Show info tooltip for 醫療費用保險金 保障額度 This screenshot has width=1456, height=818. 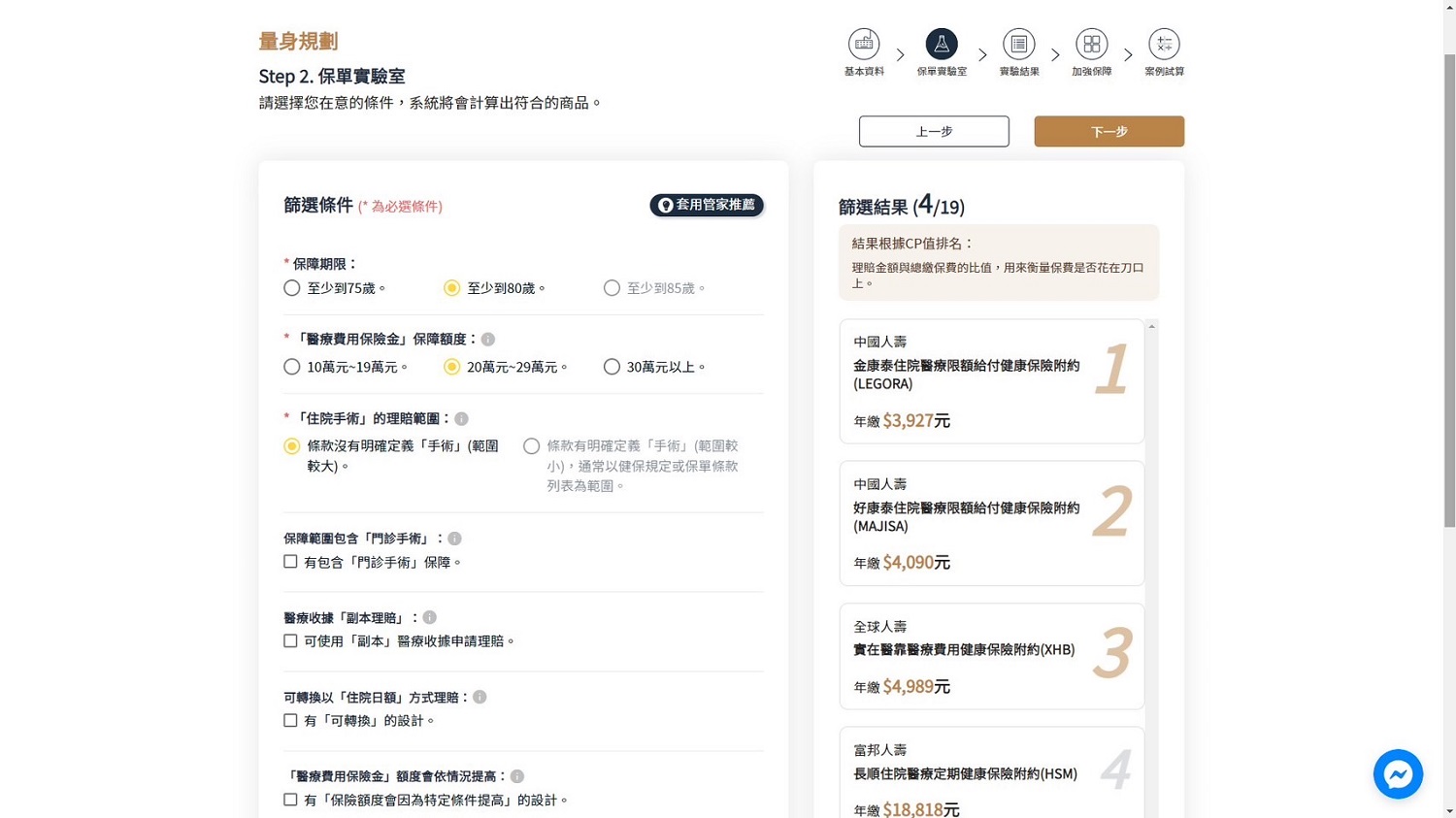tap(488, 340)
